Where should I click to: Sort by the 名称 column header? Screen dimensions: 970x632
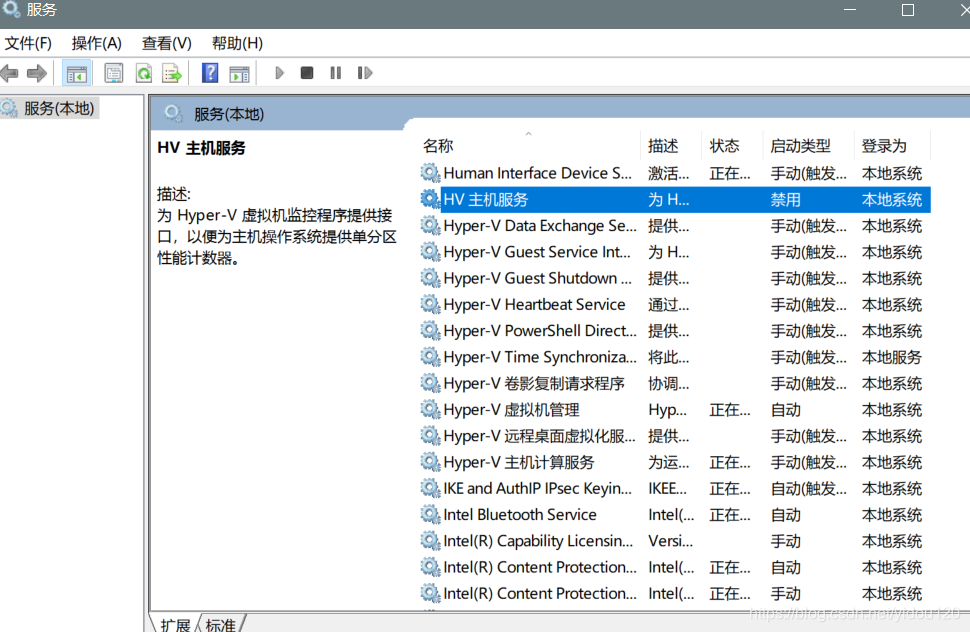coord(530,146)
